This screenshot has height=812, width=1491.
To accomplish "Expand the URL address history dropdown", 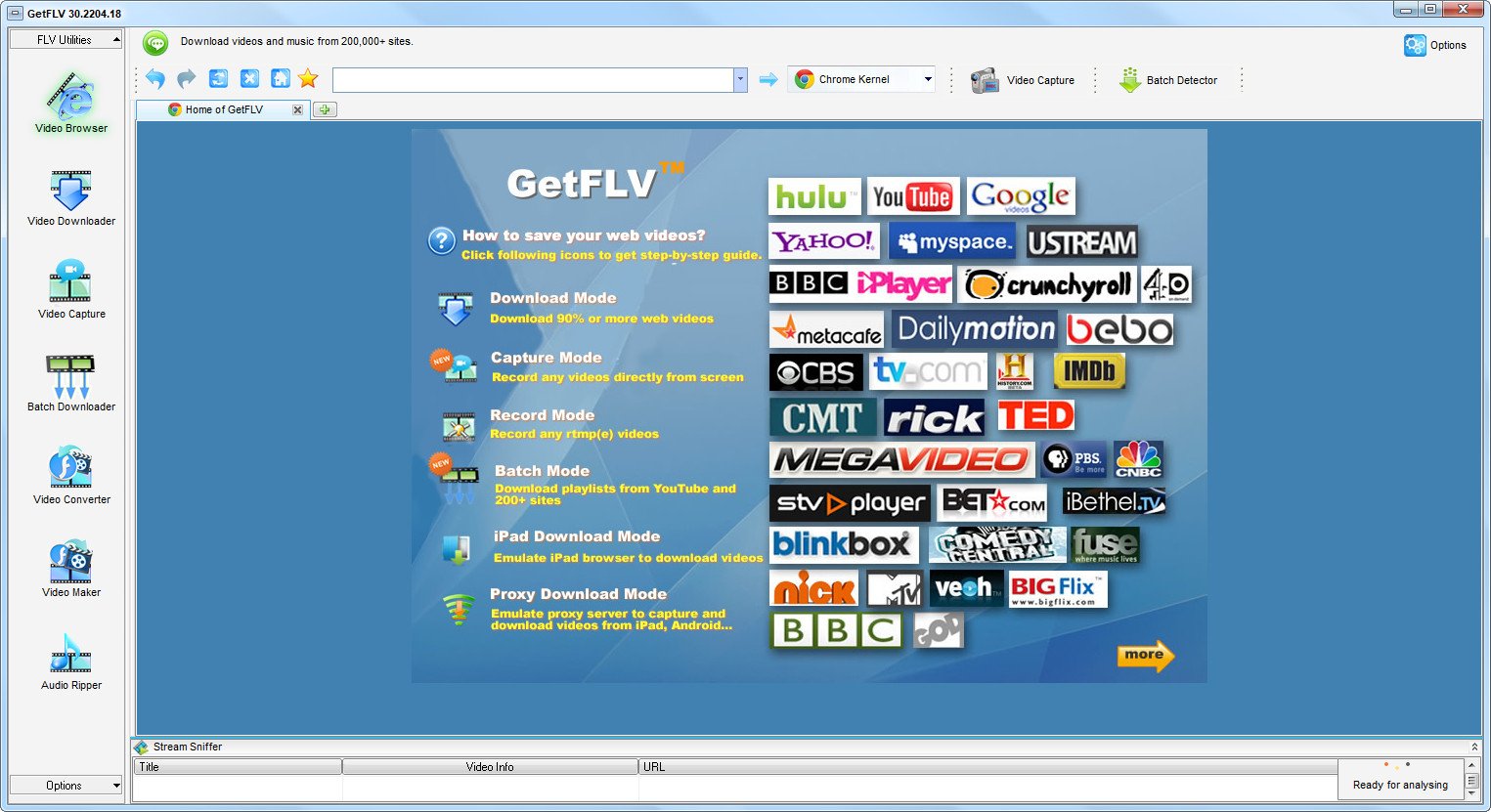I will pyautogui.click(x=740, y=80).
